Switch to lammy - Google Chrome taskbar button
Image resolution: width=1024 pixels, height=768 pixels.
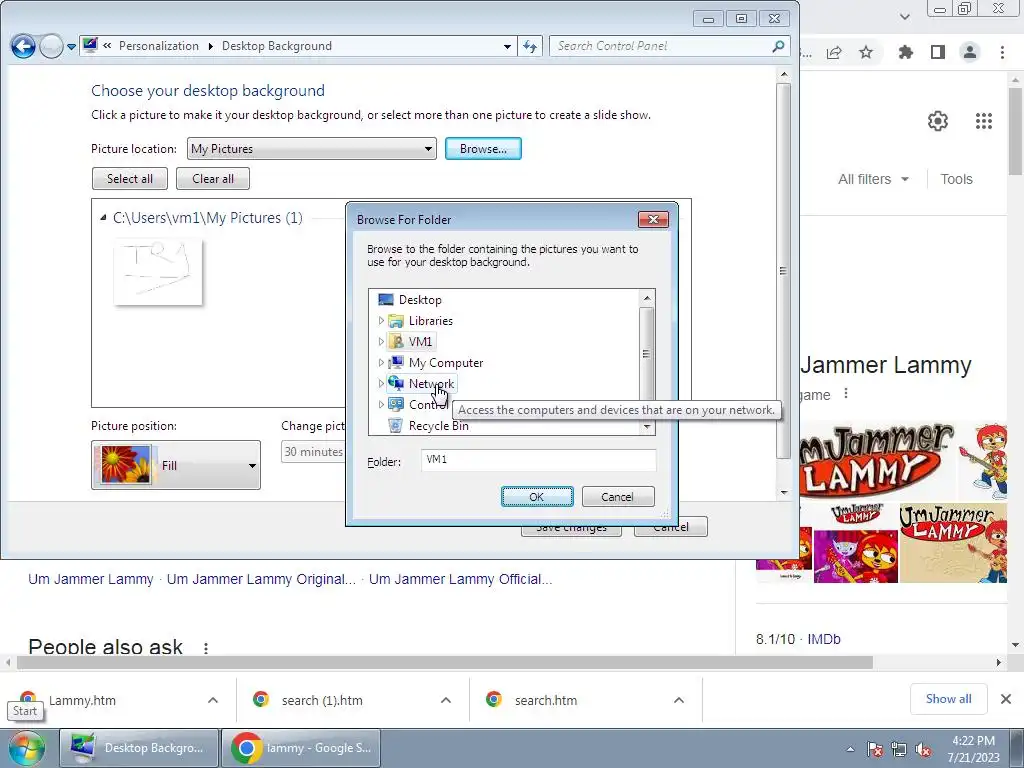(301, 748)
